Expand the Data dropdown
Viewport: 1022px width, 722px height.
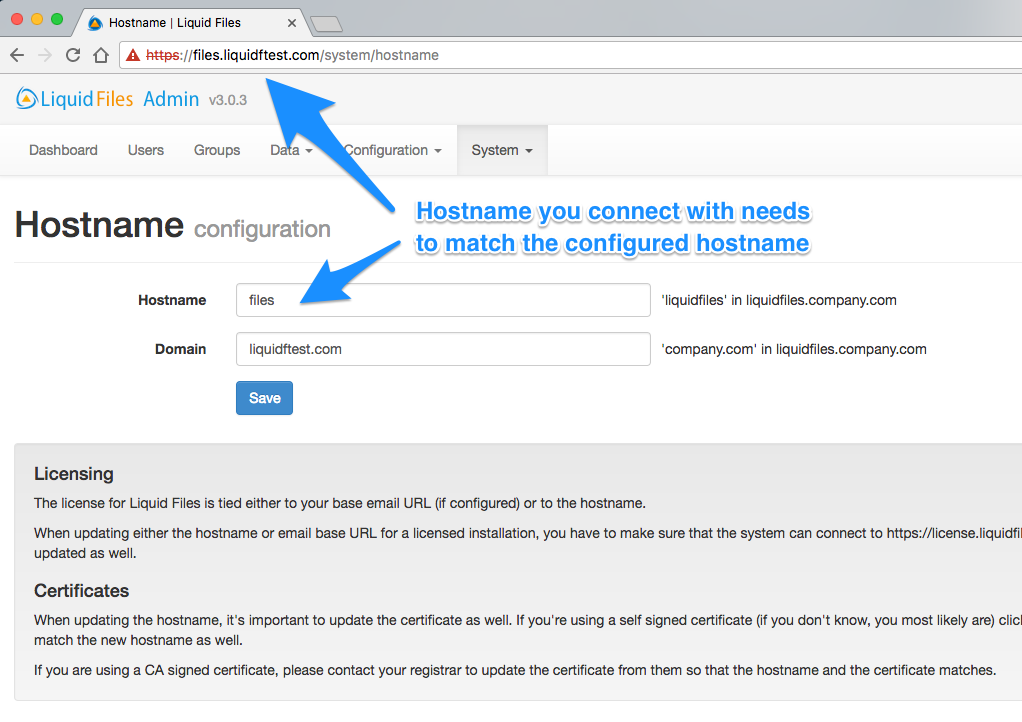point(290,150)
